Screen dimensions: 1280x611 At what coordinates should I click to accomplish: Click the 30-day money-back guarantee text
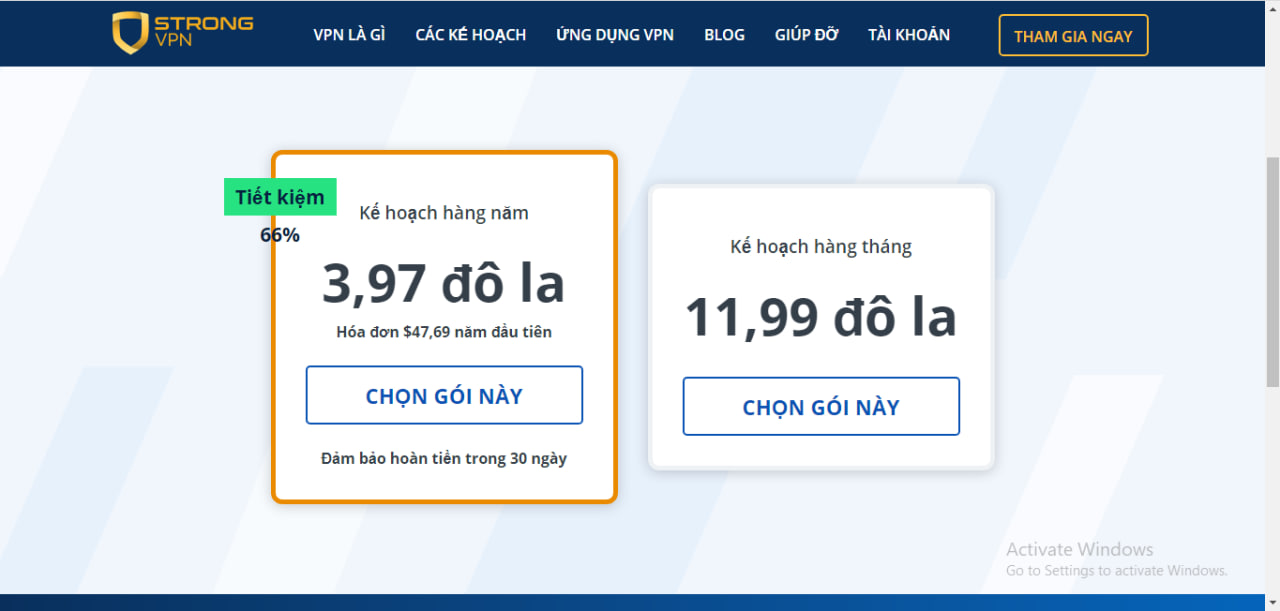444,458
